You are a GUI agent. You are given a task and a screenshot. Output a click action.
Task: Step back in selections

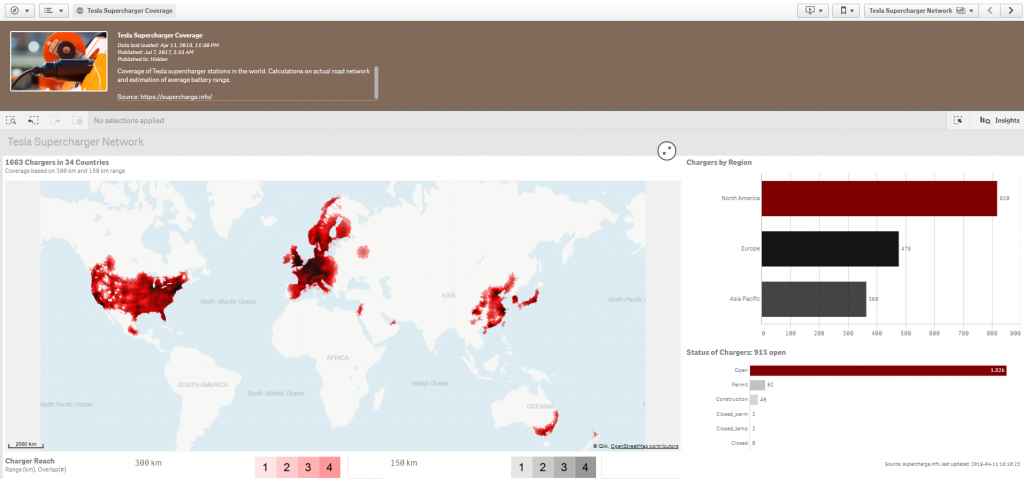pyautogui.click(x=33, y=120)
